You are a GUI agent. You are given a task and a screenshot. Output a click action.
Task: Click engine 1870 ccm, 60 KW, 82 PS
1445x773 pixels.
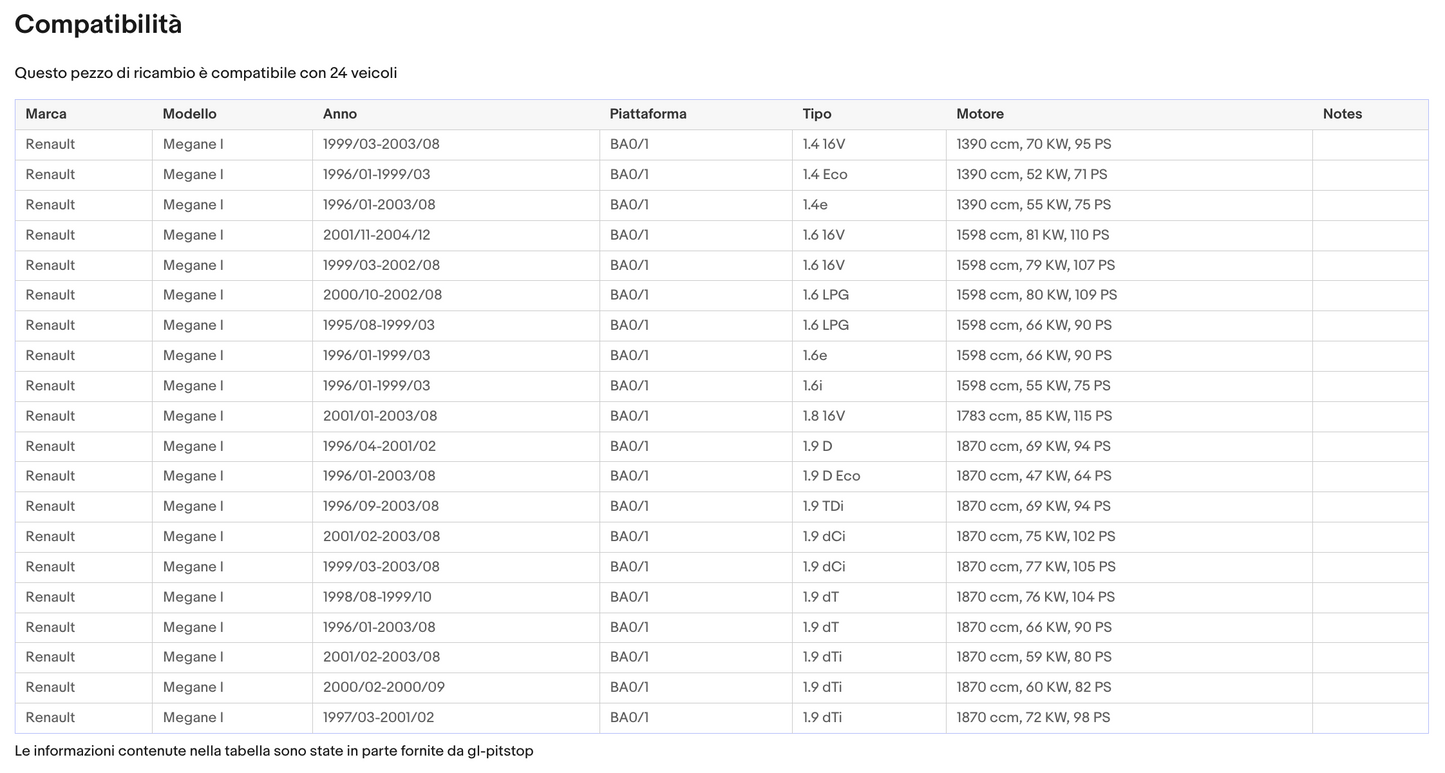(1034, 687)
